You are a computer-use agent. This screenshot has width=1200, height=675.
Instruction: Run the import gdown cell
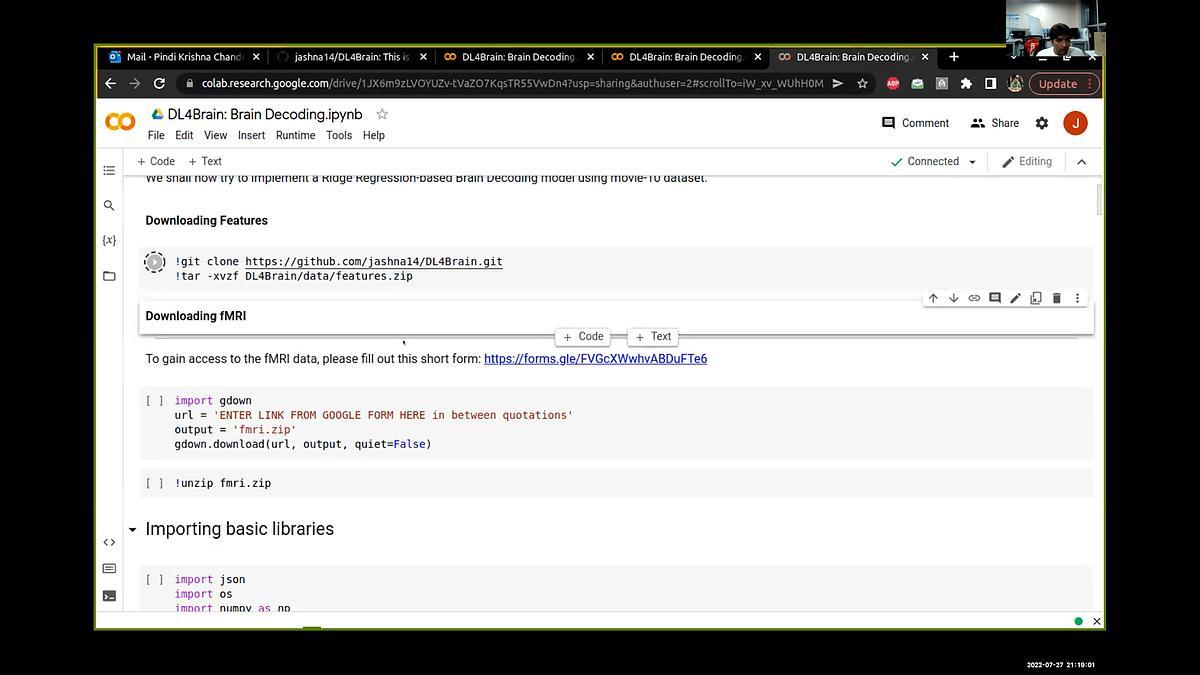coord(155,401)
